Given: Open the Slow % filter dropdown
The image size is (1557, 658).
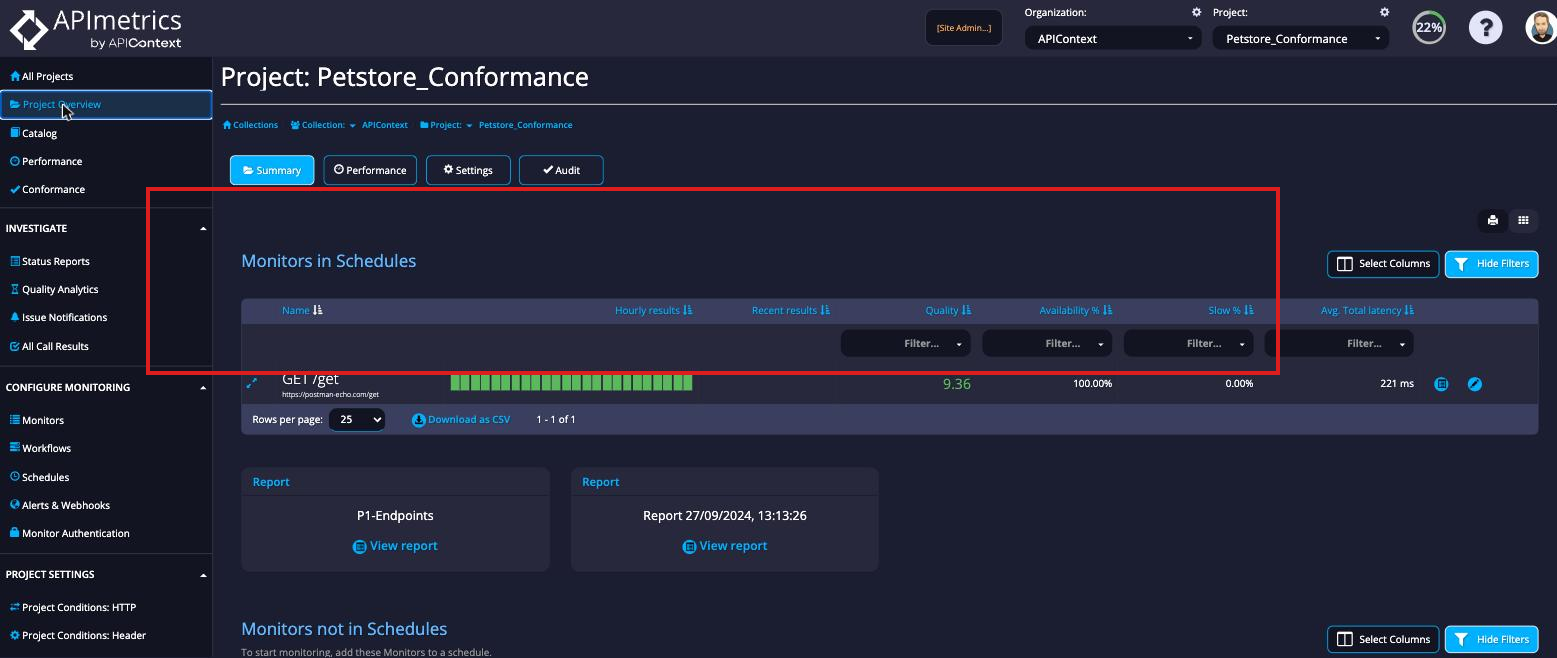Looking at the screenshot, I should (1189, 343).
